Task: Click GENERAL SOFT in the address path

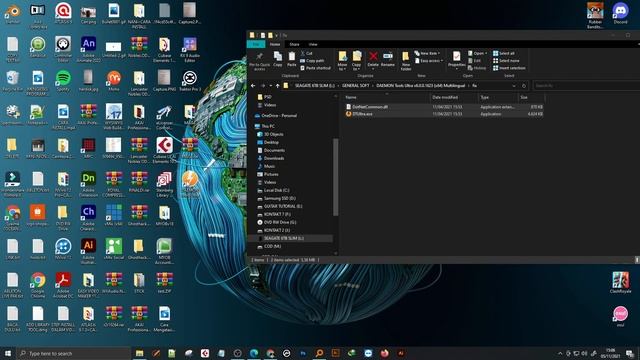Action: point(356,86)
